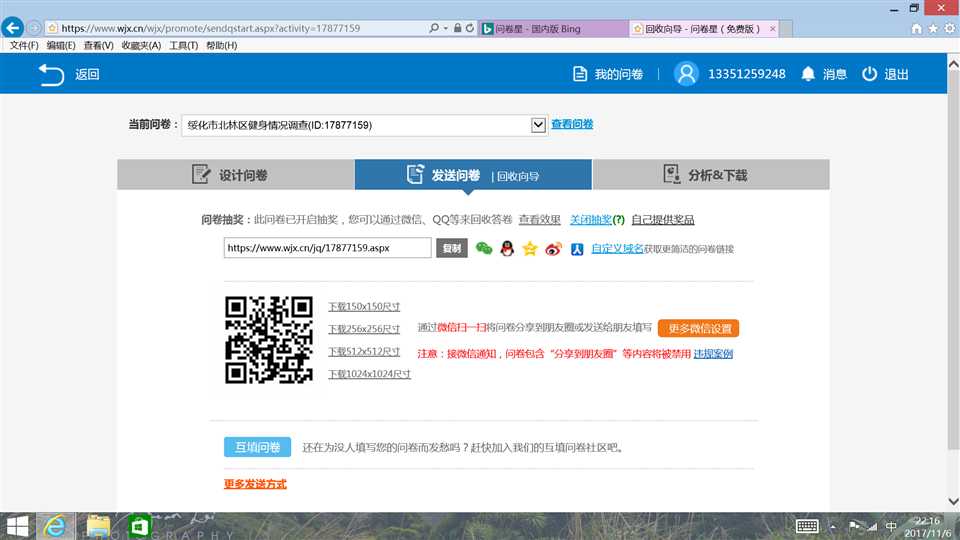The image size is (960, 540).
Task: Open browser tools gear icon
Action: tap(950, 29)
